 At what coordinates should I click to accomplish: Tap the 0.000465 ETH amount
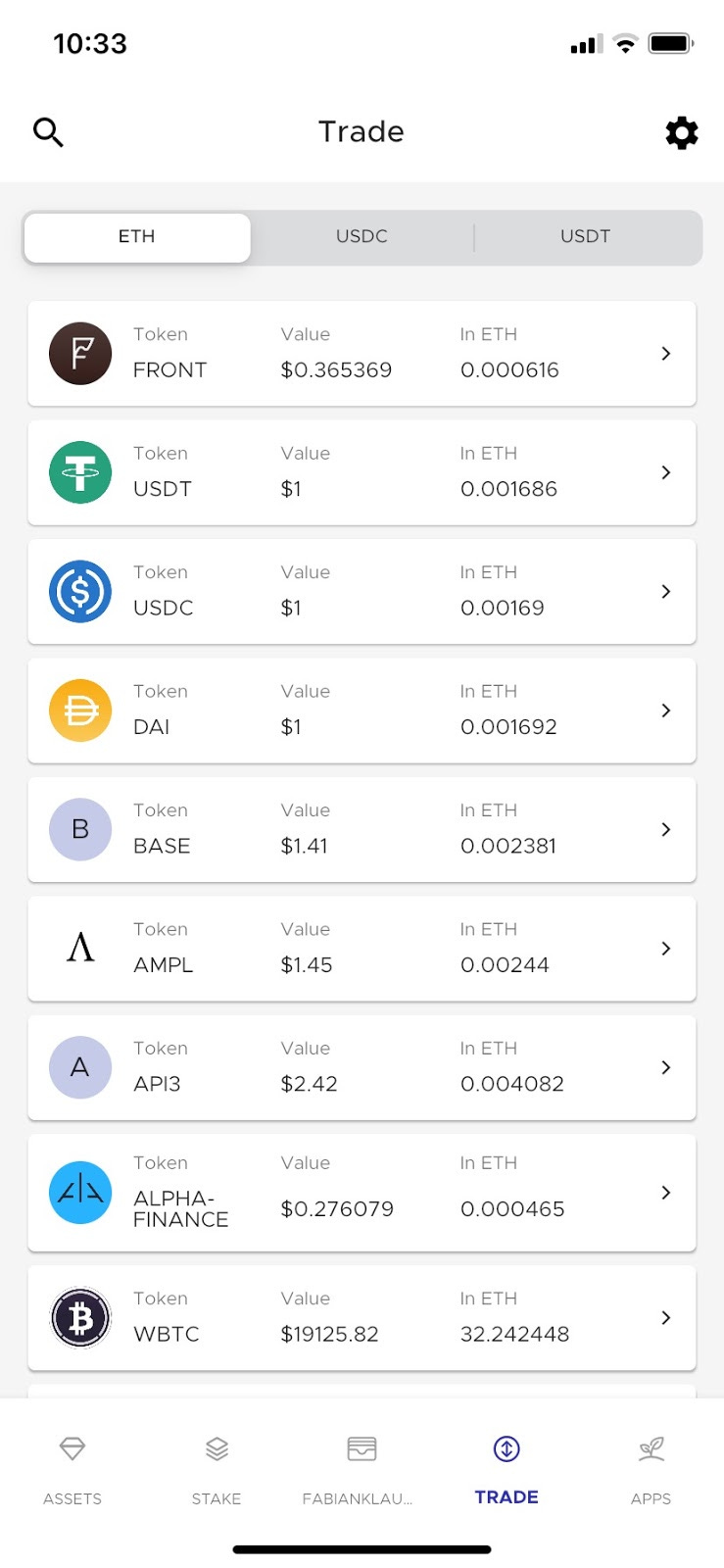point(512,1209)
